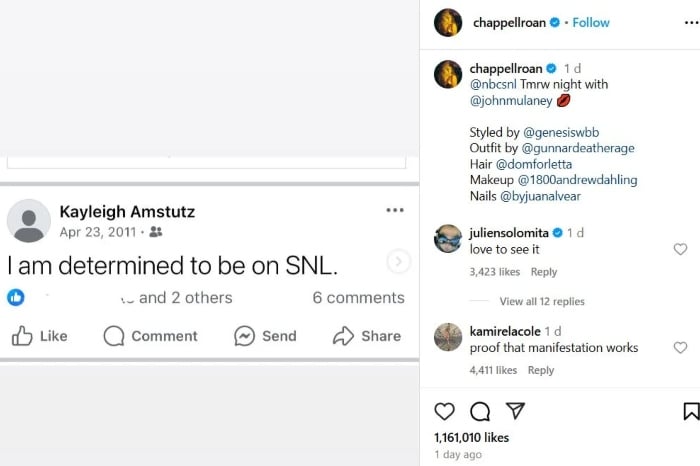700x466 pixels.
Task: Open Instagram post more options menu
Action: pos(690,22)
